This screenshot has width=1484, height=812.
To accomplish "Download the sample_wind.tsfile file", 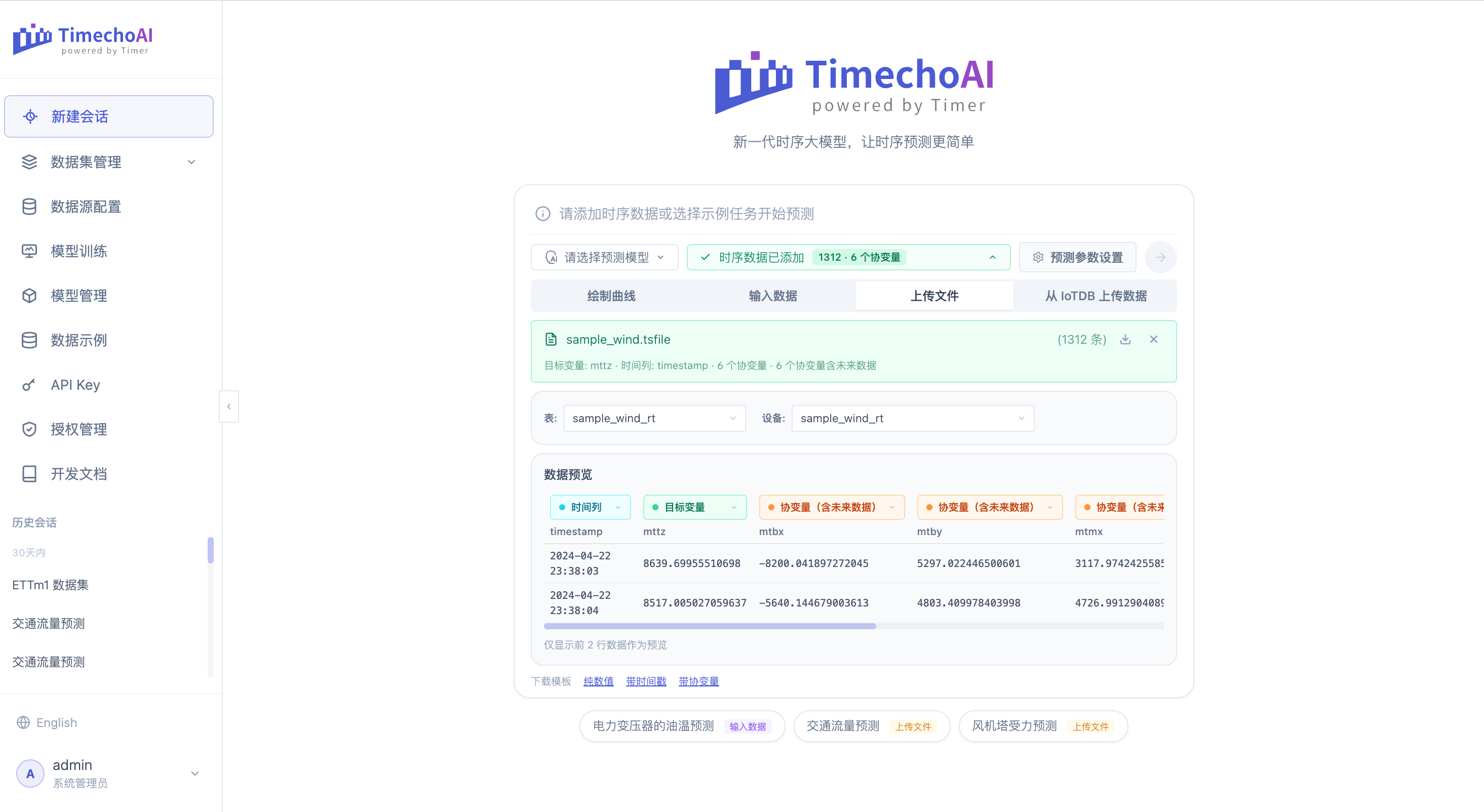I will [x=1124, y=339].
